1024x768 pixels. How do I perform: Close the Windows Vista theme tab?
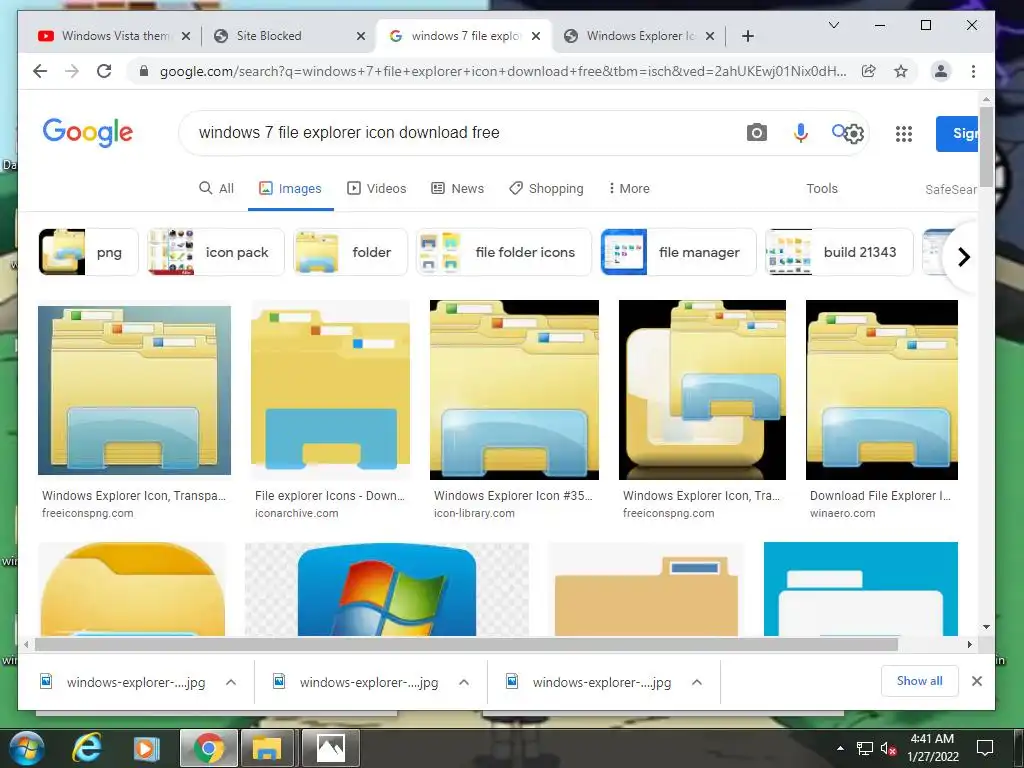point(186,37)
